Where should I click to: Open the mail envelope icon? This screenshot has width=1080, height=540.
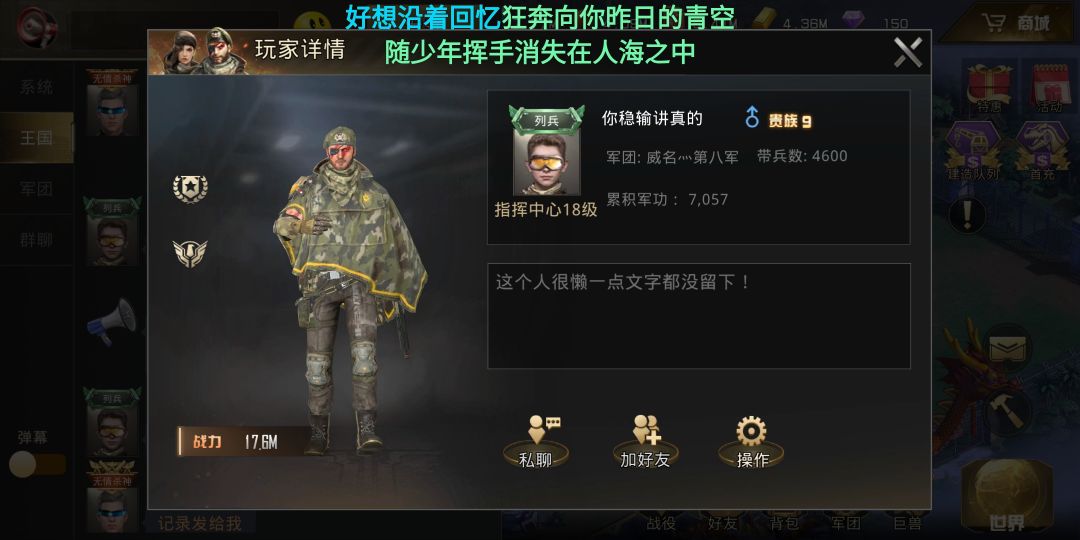coord(1008,349)
